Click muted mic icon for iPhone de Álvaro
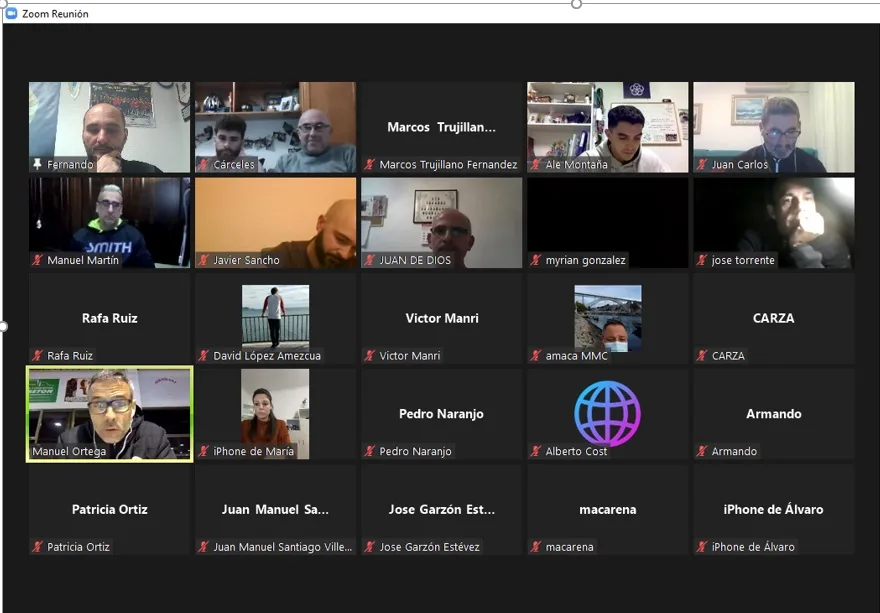The width and height of the screenshot is (880, 613). pyautogui.click(x=702, y=547)
